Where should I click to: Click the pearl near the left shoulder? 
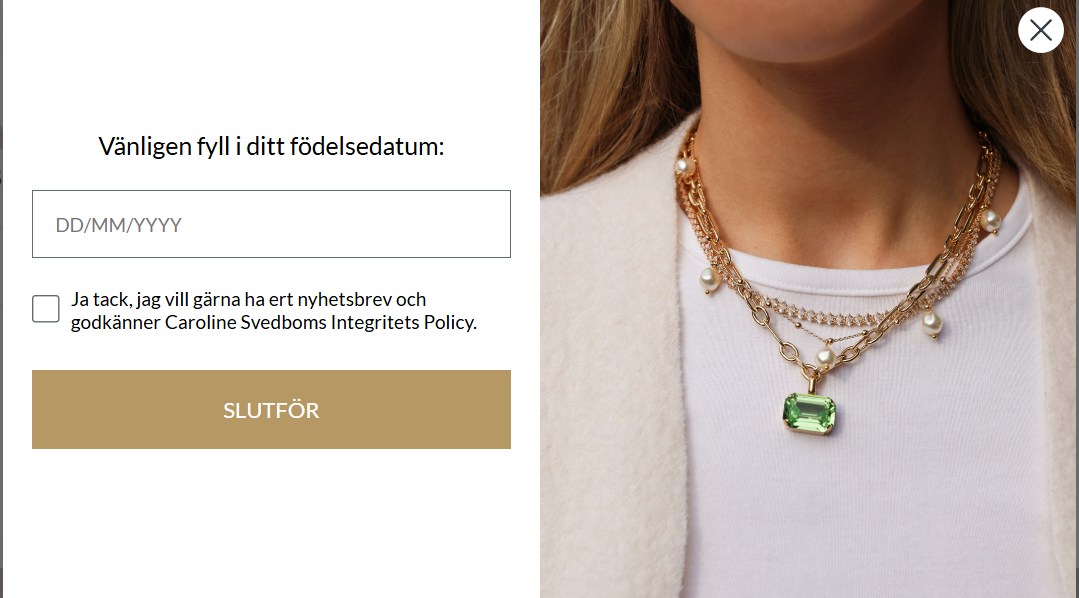[x=684, y=166]
